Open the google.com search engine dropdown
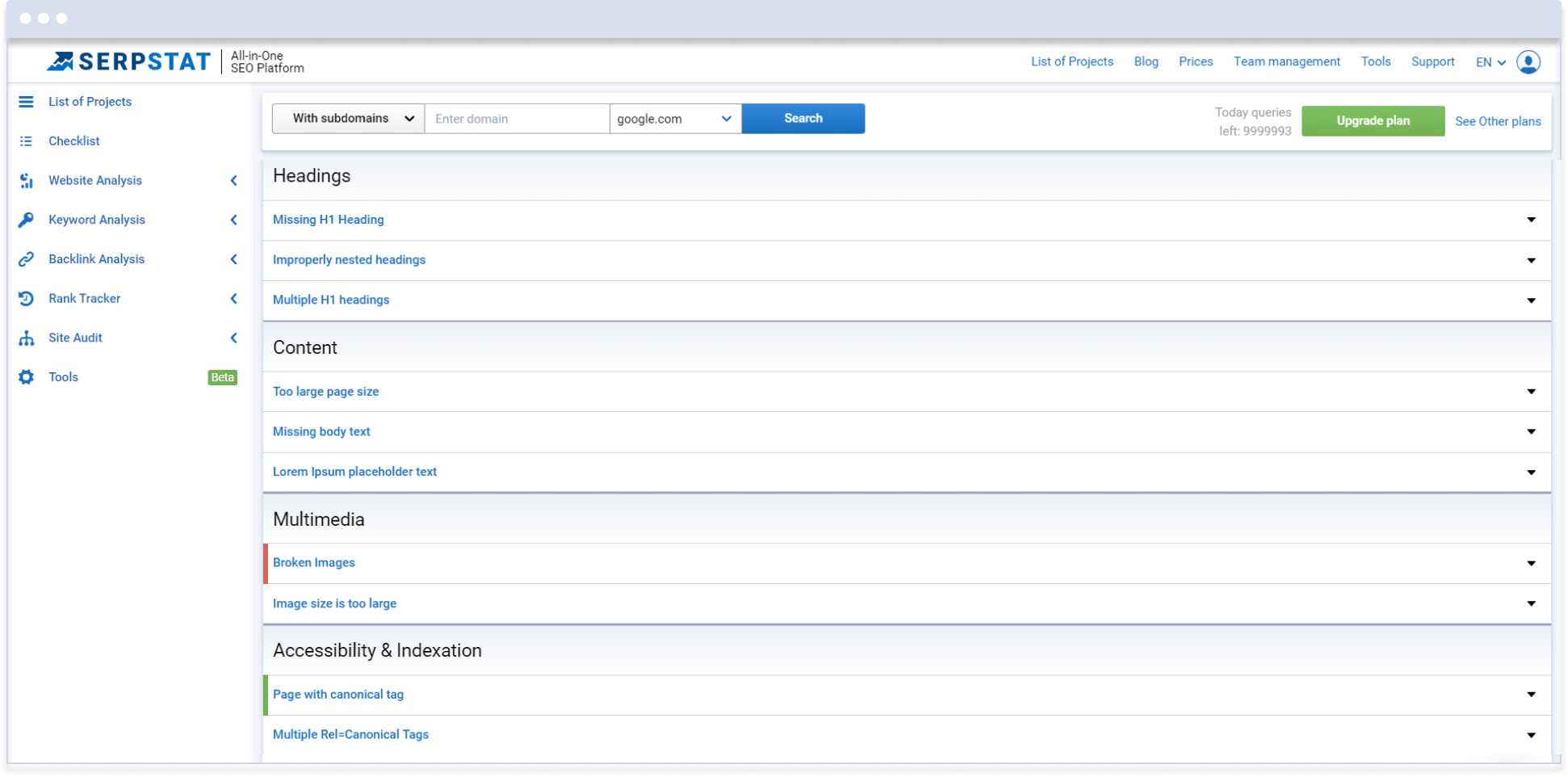 [675, 119]
